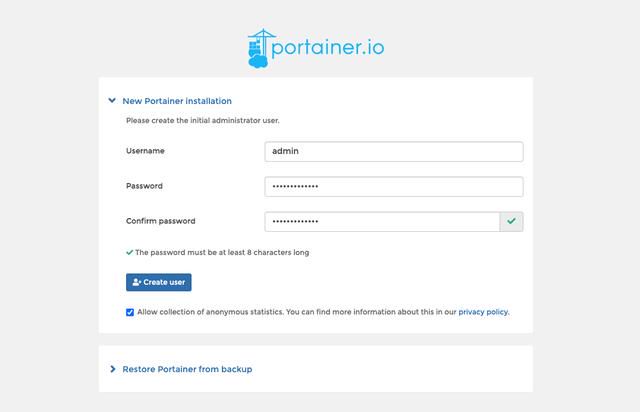Image resolution: width=640 pixels, height=412 pixels.
Task: Focus the Confirm password input field
Action: [382, 222]
